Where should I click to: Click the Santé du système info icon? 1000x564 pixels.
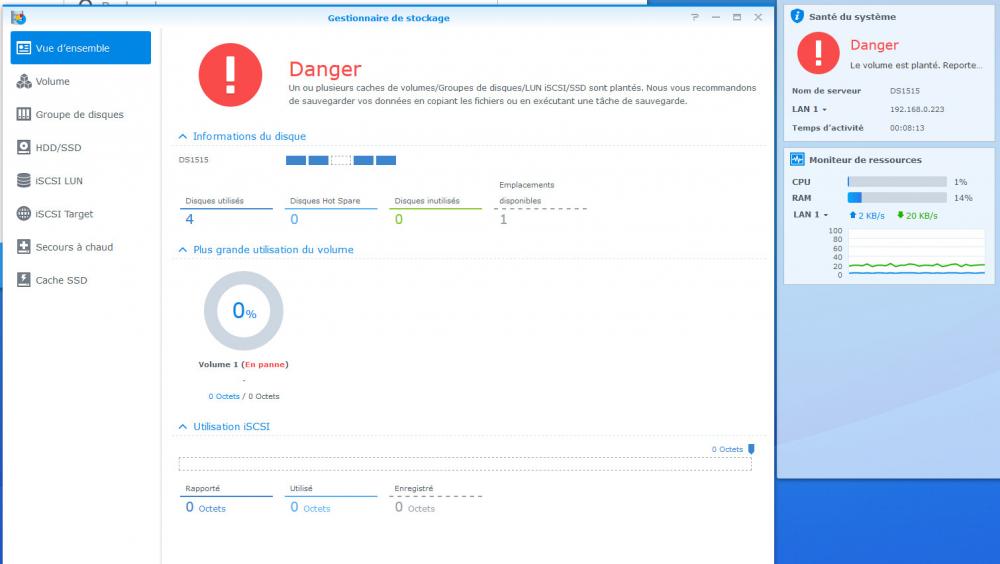[x=797, y=16]
